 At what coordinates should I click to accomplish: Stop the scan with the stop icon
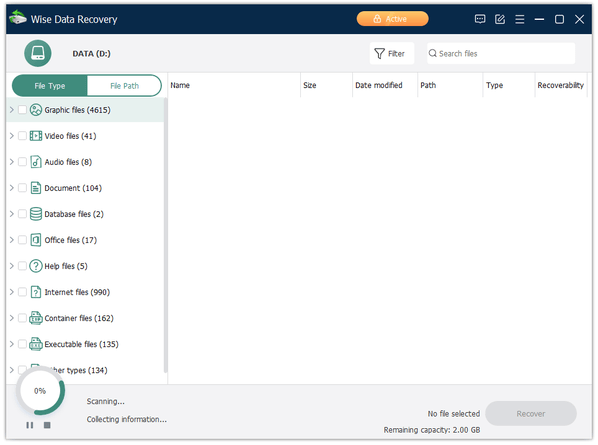tap(47, 425)
